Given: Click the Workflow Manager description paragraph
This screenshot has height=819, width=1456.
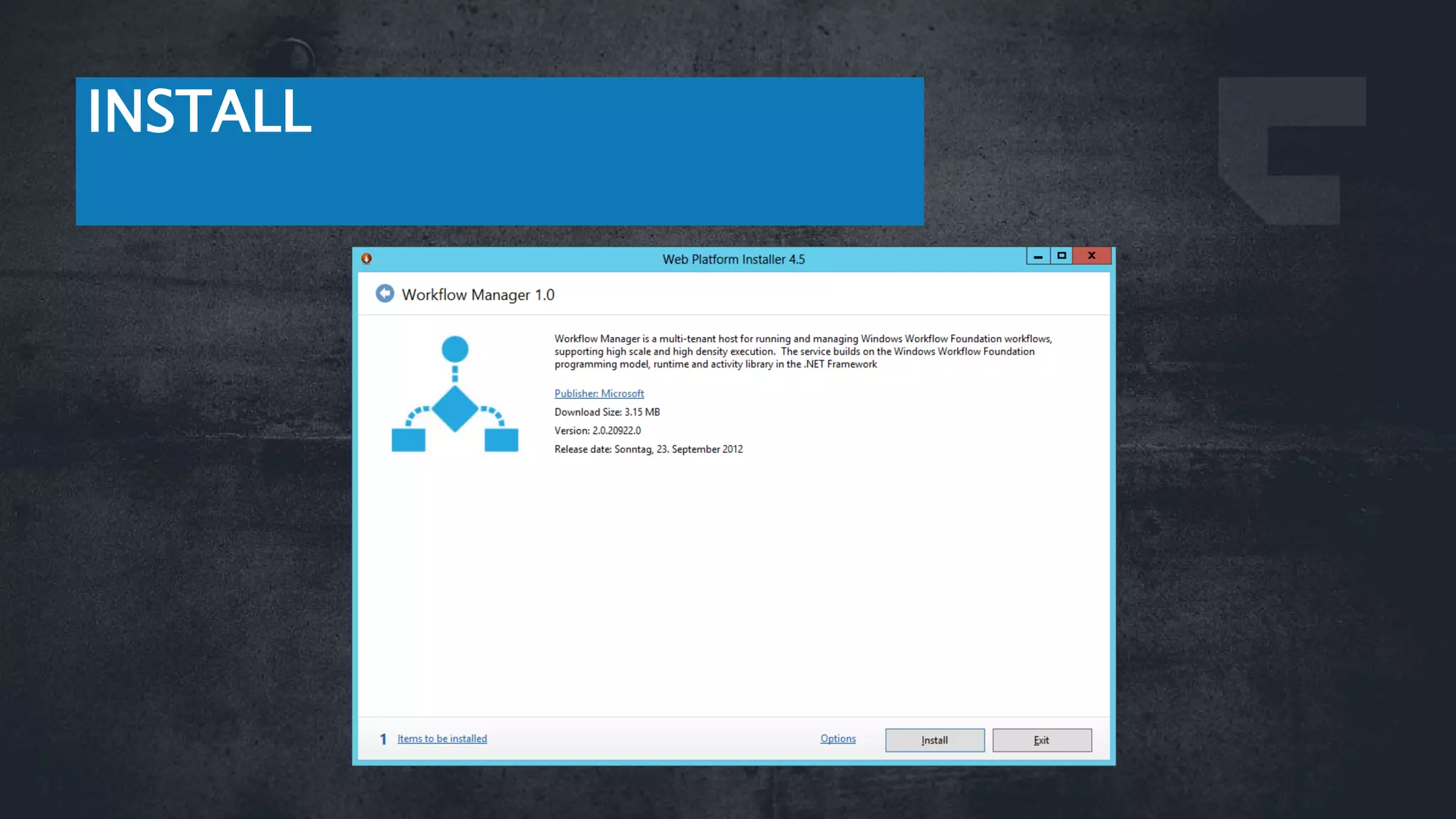Looking at the screenshot, I should [803, 351].
